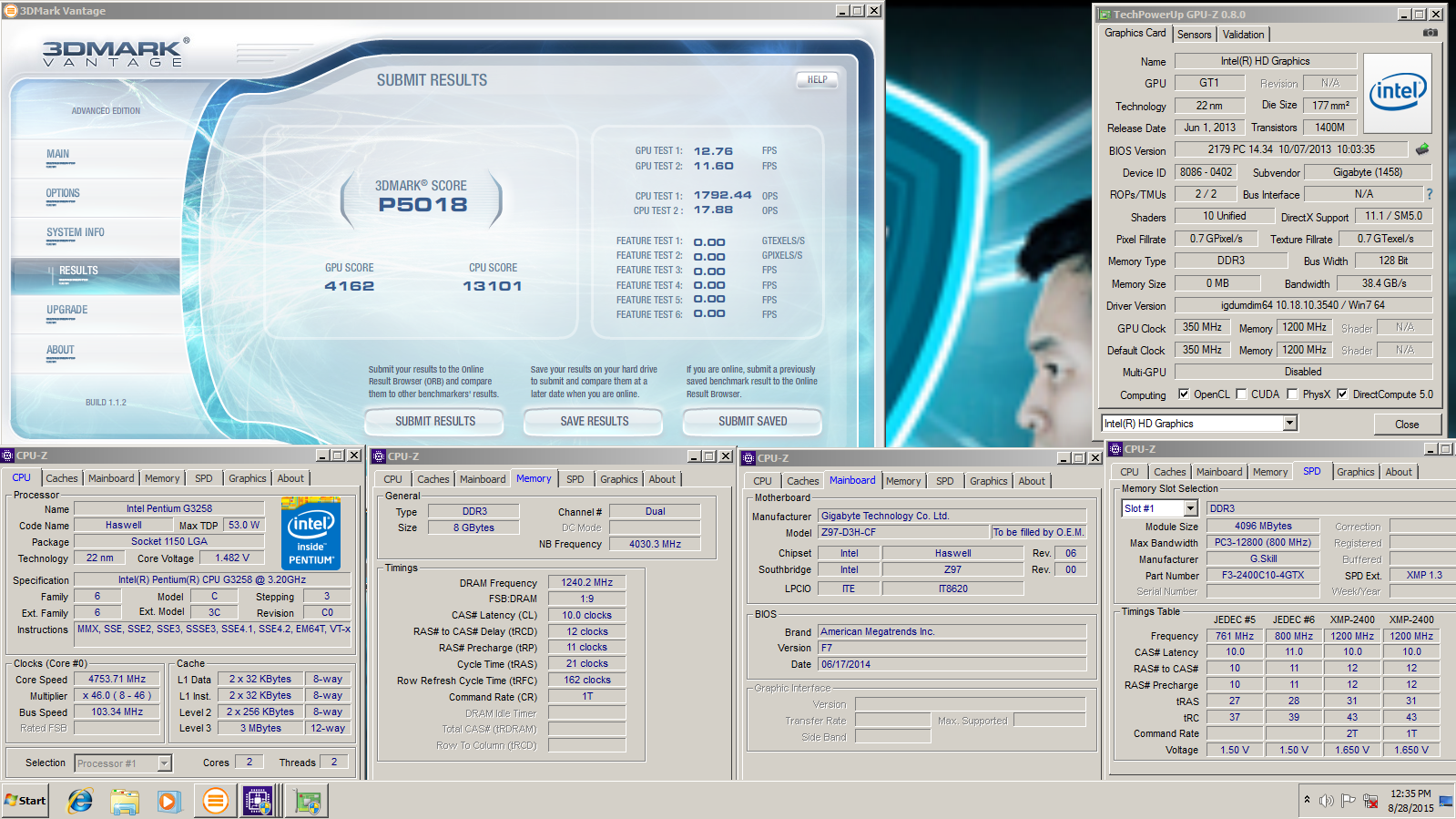Launch Windows Media Player from taskbar
This screenshot has width=1456, height=819.
pos(168,801)
